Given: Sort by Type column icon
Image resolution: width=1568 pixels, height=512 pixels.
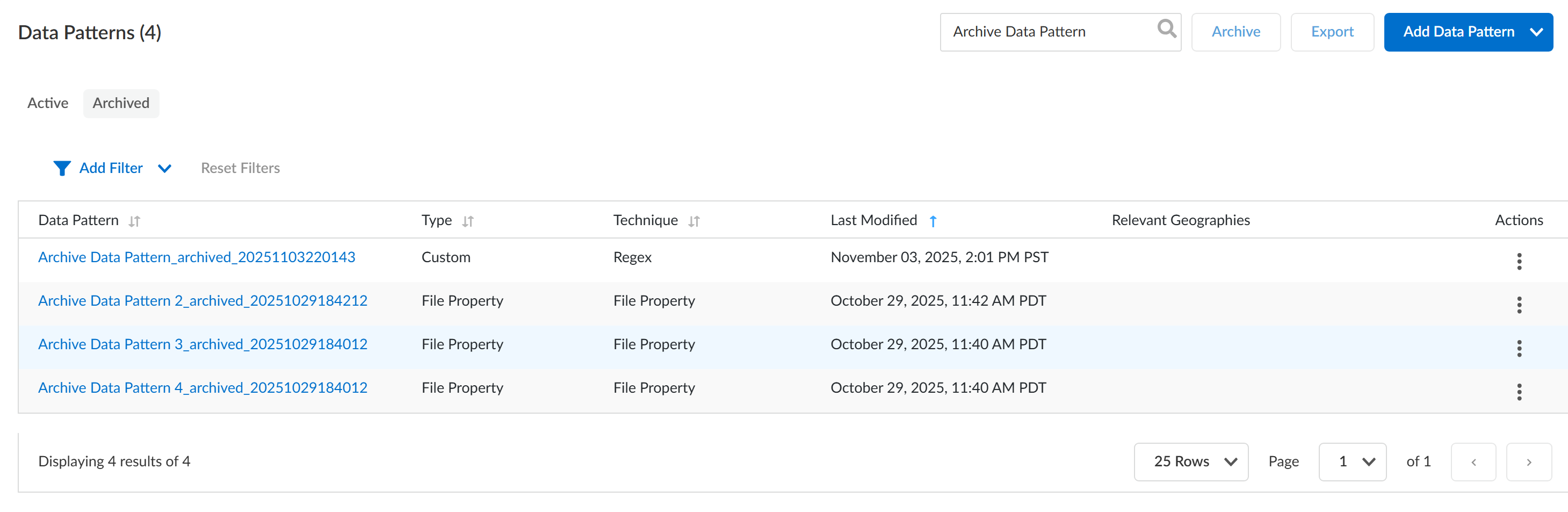Looking at the screenshot, I should pyautogui.click(x=467, y=221).
